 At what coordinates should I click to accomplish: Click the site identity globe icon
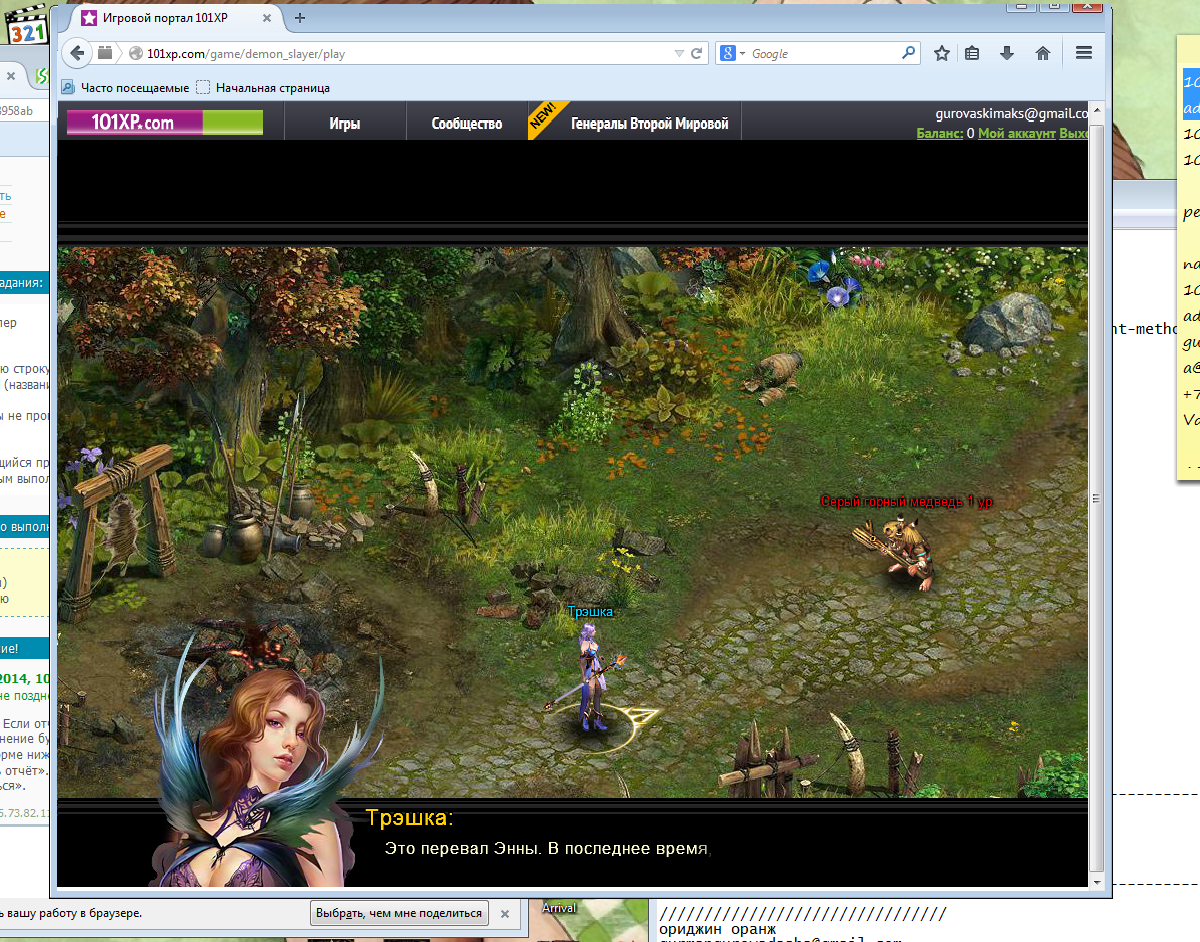click(x=136, y=54)
